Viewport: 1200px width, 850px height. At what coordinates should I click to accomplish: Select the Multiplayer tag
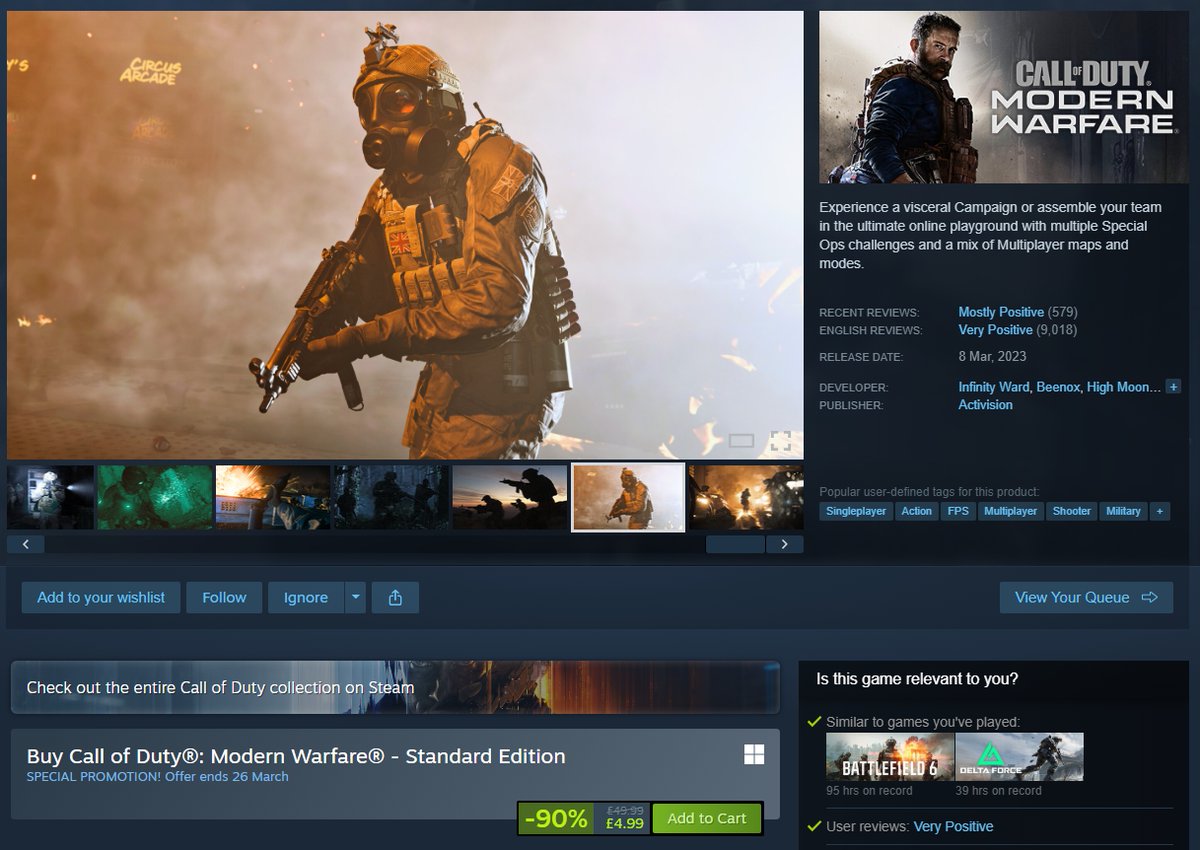click(x=1010, y=511)
